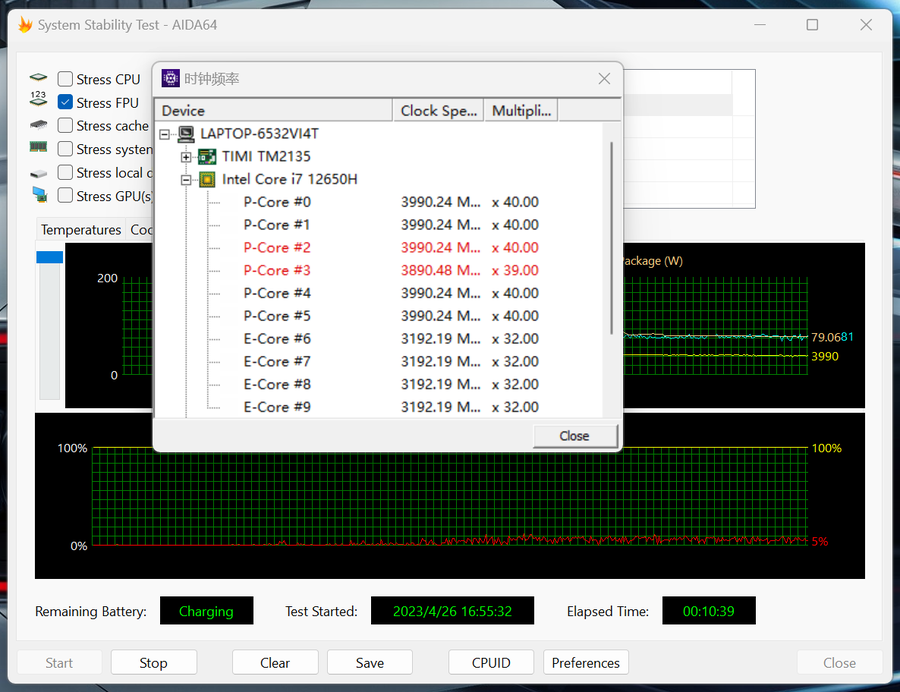Click the CPU chip icon beside Stress CPU
The width and height of the screenshot is (900, 692).
(x=38, y=79)
